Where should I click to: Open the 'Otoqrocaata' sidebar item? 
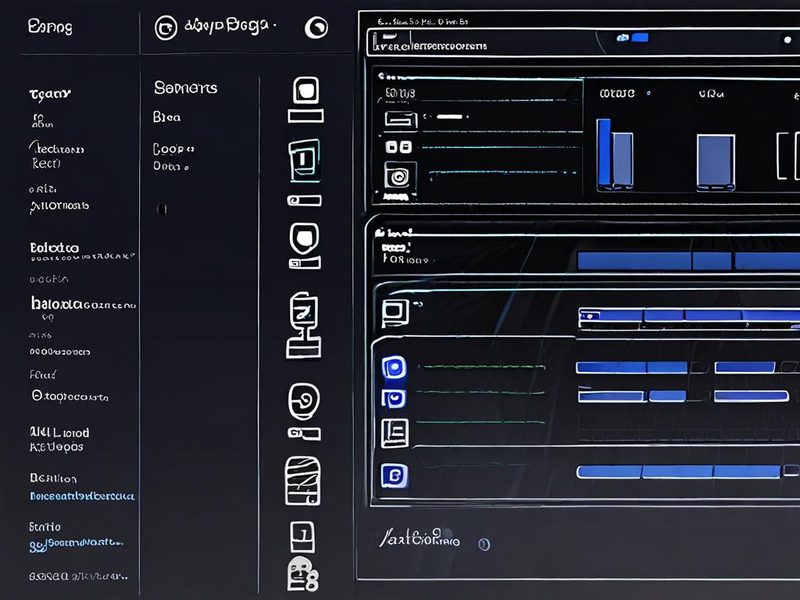[x=70, y=396]
